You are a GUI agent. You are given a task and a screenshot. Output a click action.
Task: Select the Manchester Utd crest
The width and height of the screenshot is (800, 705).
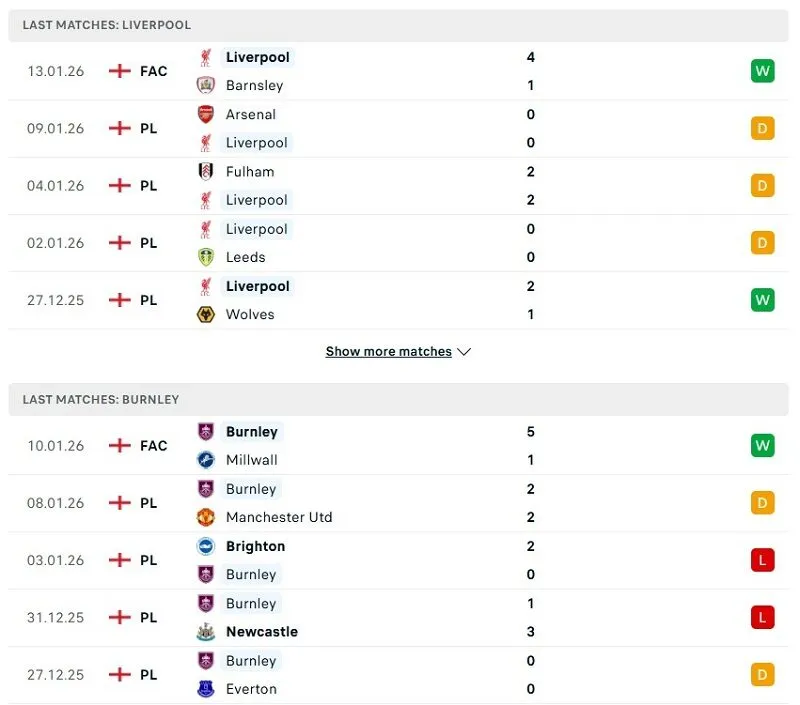pyautogui.click(x=206, y=517)
